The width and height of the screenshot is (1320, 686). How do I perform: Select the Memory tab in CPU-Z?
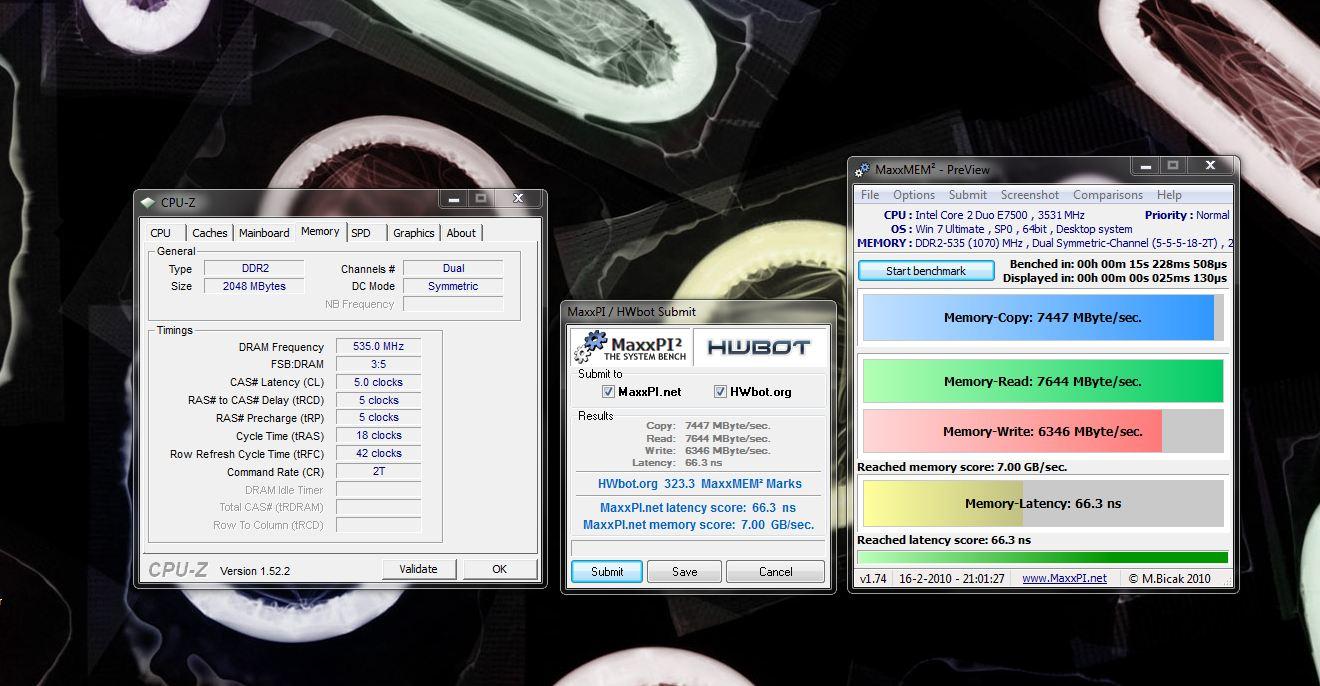click(x=320, y=231)
